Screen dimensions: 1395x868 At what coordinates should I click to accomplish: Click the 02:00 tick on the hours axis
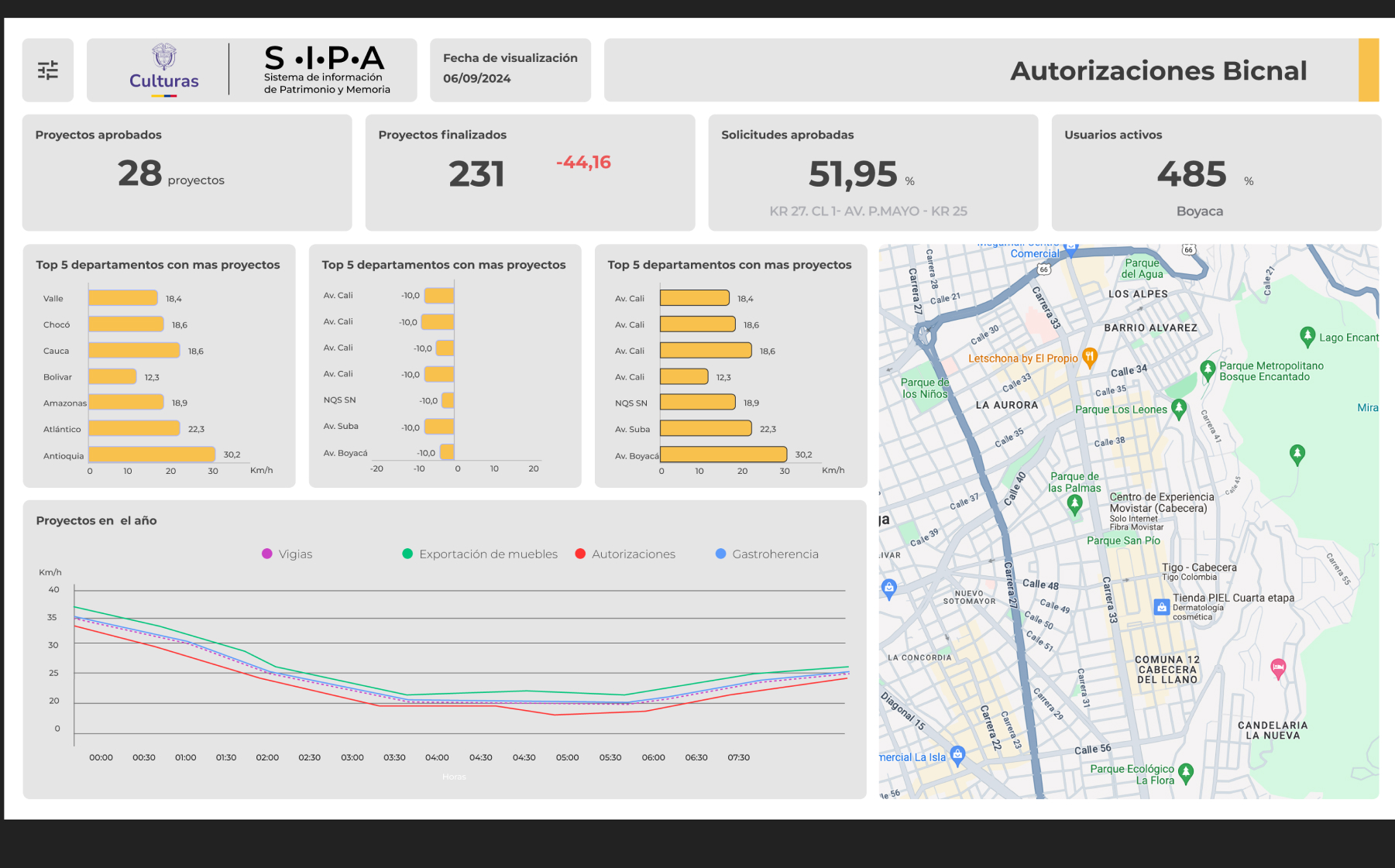point(267,757)
